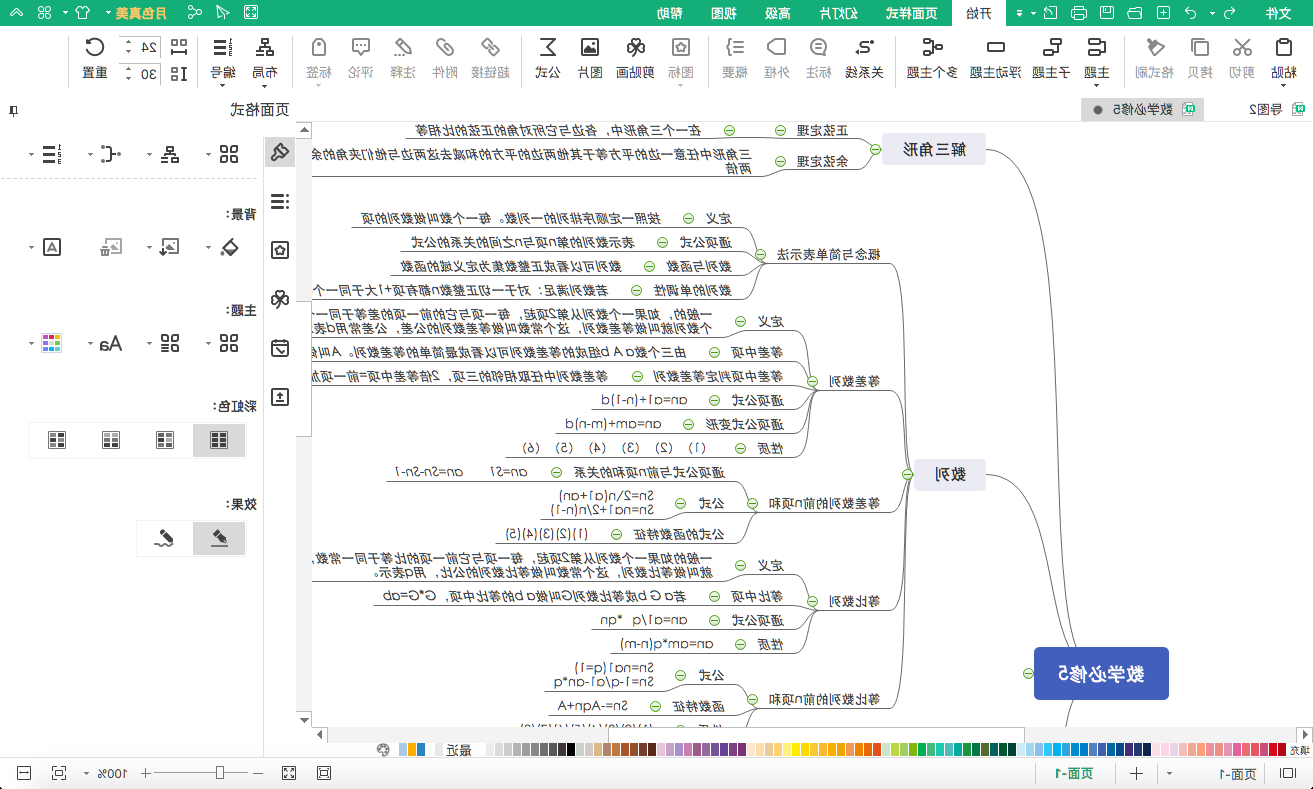The image size is (1313, 789).
Task: Click the 等比数列的前n项和 node
Action: coord(823,699)
